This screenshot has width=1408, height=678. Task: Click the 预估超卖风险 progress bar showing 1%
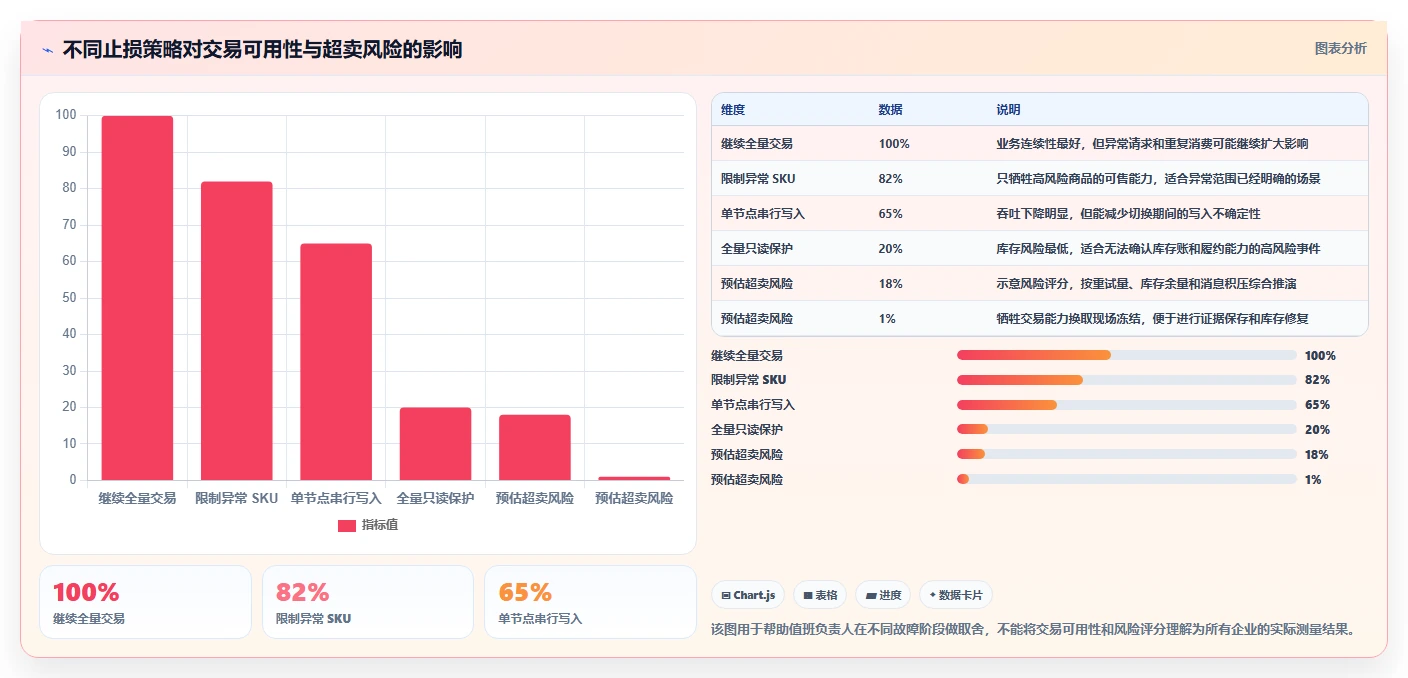(x=1127, y=480)
